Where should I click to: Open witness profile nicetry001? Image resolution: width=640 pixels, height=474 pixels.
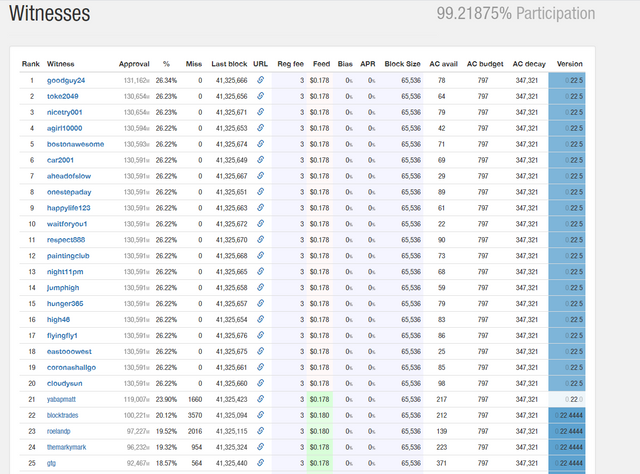(64, 112)
